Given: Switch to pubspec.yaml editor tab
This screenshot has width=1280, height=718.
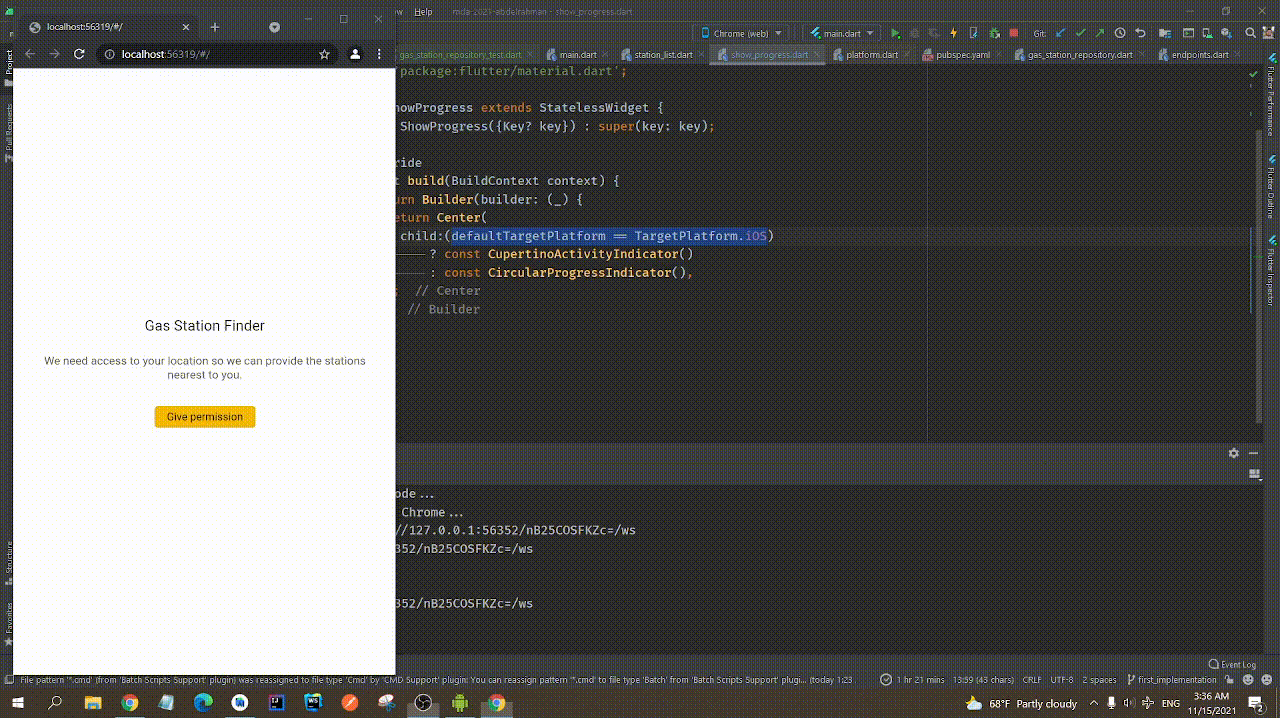Looking at the screenshot, I should 956,54.
